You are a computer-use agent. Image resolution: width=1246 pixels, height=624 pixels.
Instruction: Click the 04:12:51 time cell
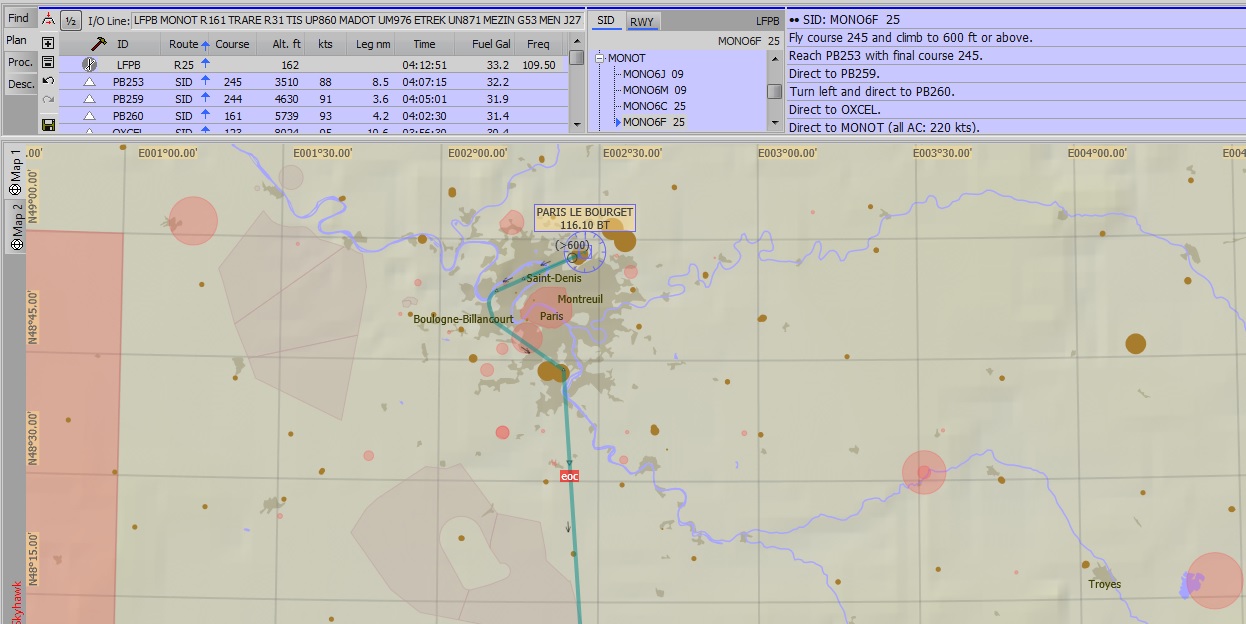click(423, 65)
